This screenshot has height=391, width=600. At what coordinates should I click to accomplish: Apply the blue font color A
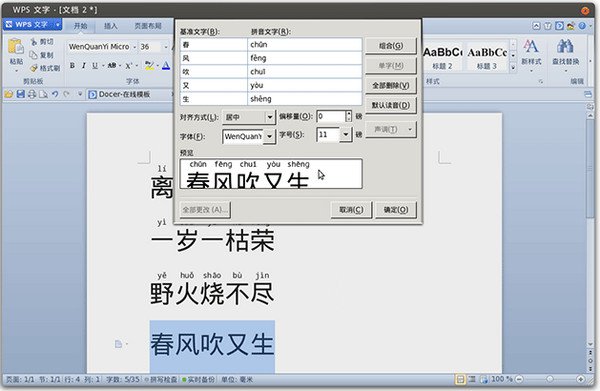click(166, 66)
